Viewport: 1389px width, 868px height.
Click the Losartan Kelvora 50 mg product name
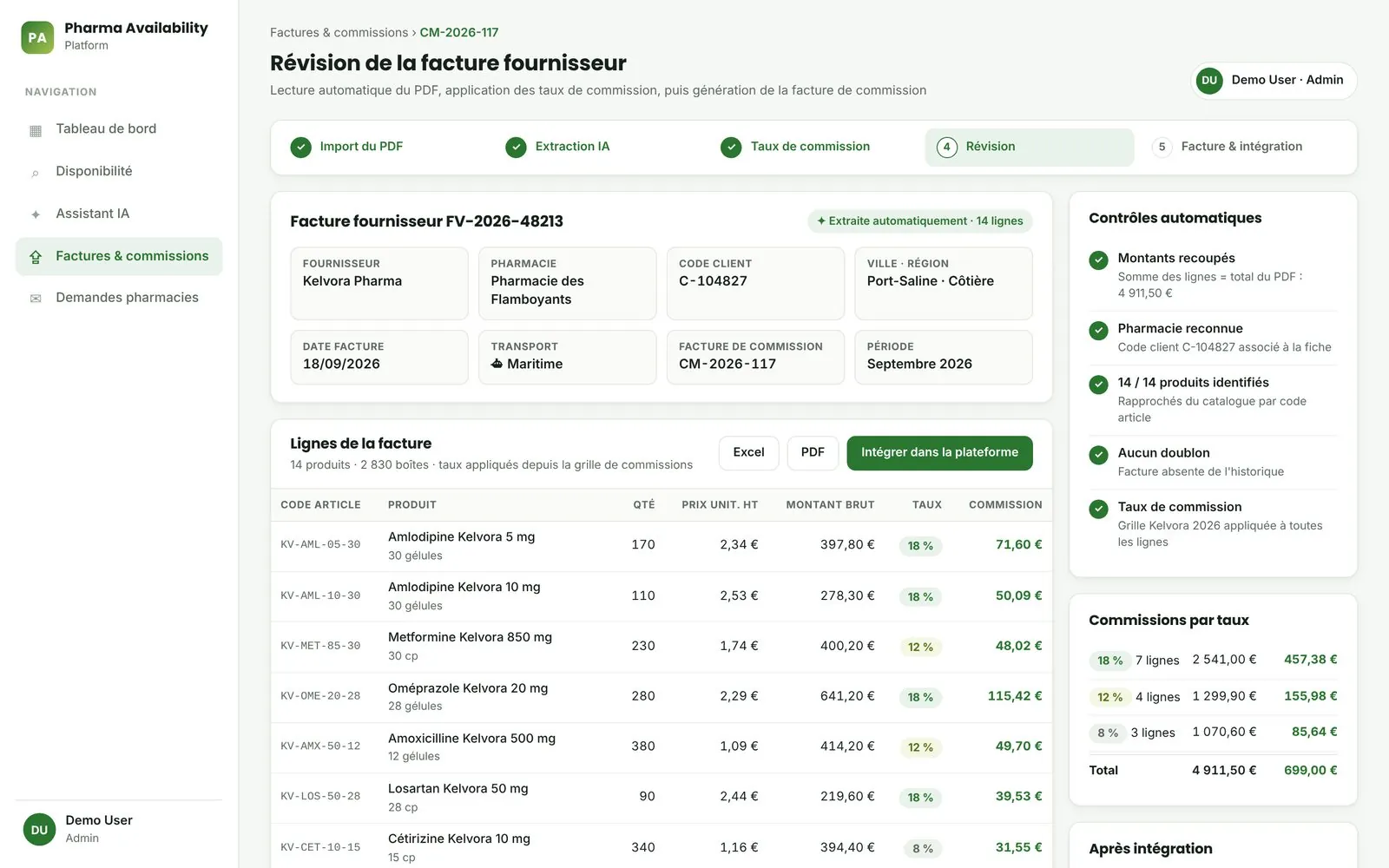coord(458,789)
